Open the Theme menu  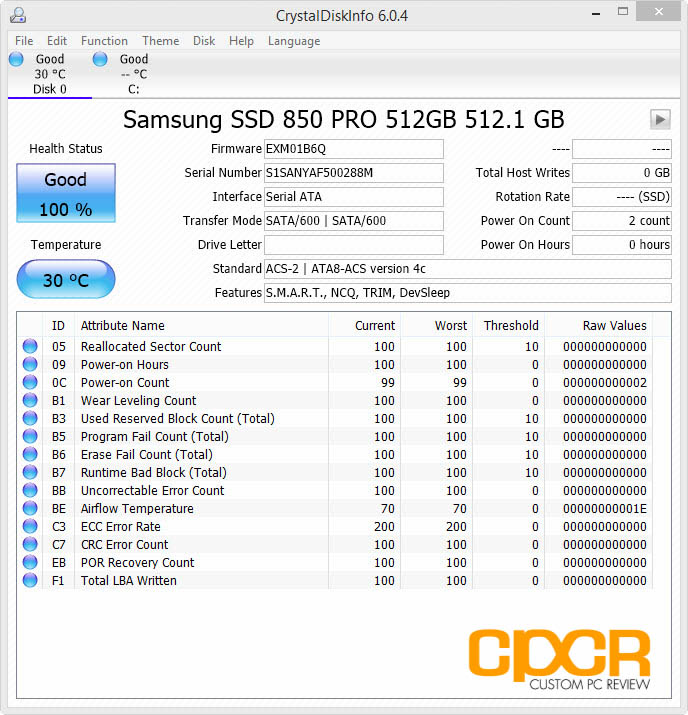coord(160,41)
